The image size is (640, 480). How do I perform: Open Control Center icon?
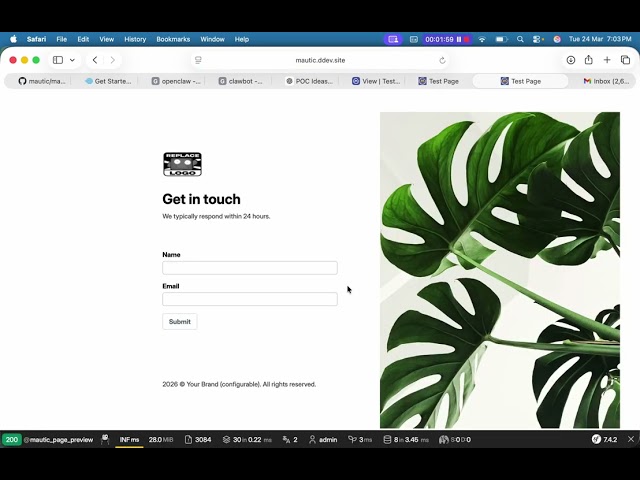tap(538, 39)
